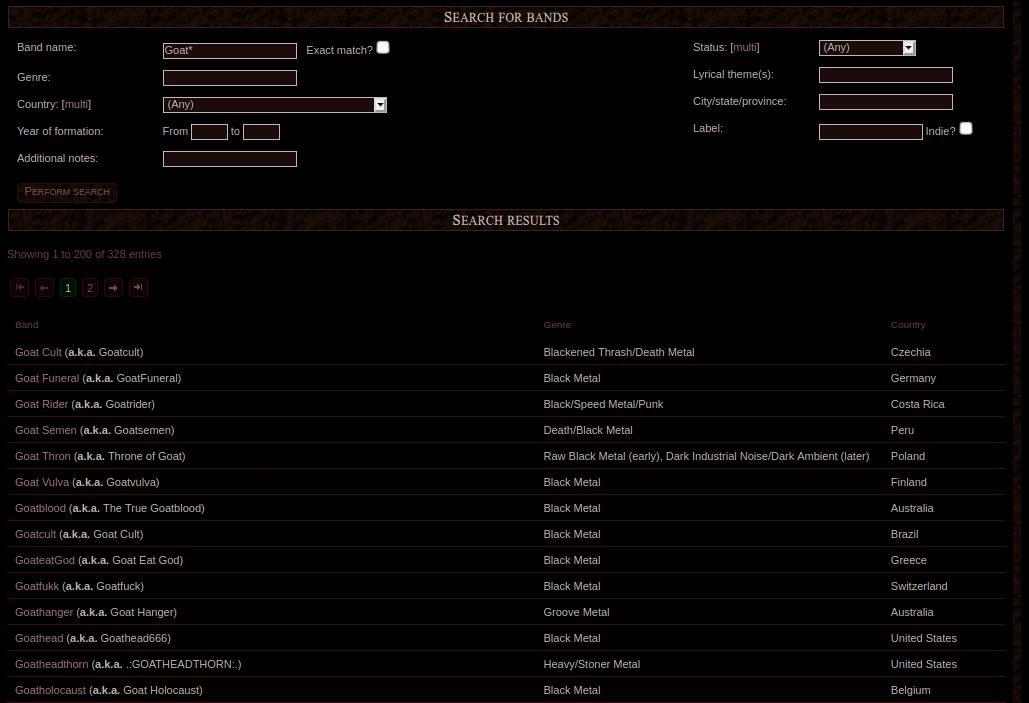This screenshot has width=1029, height=703.
Task: Go to previous results page arrow
Action: point(44,288)
